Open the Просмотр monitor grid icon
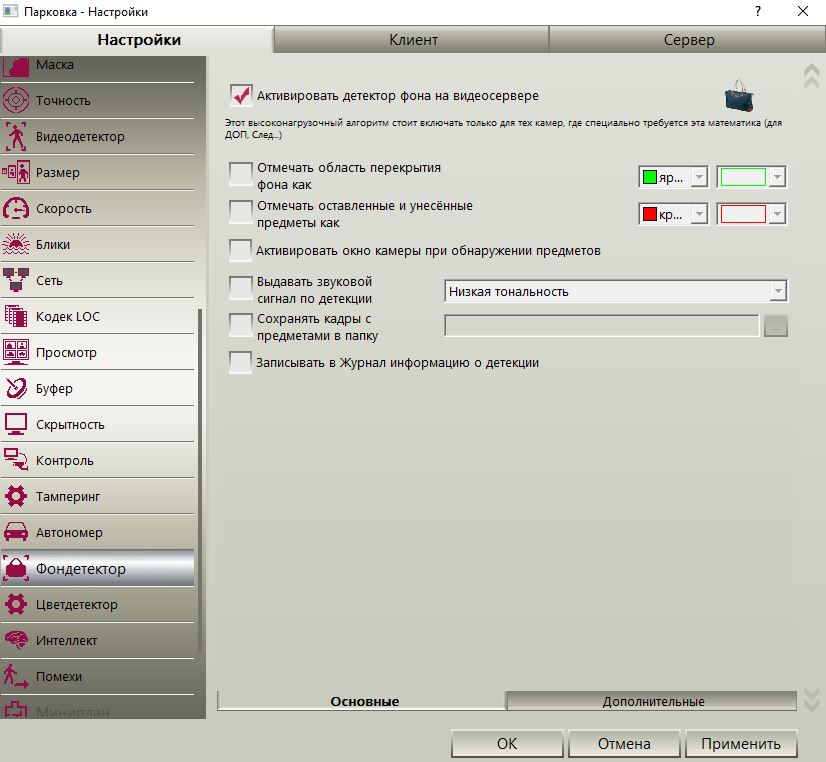826x762 pixels. [x=16, y=352]
